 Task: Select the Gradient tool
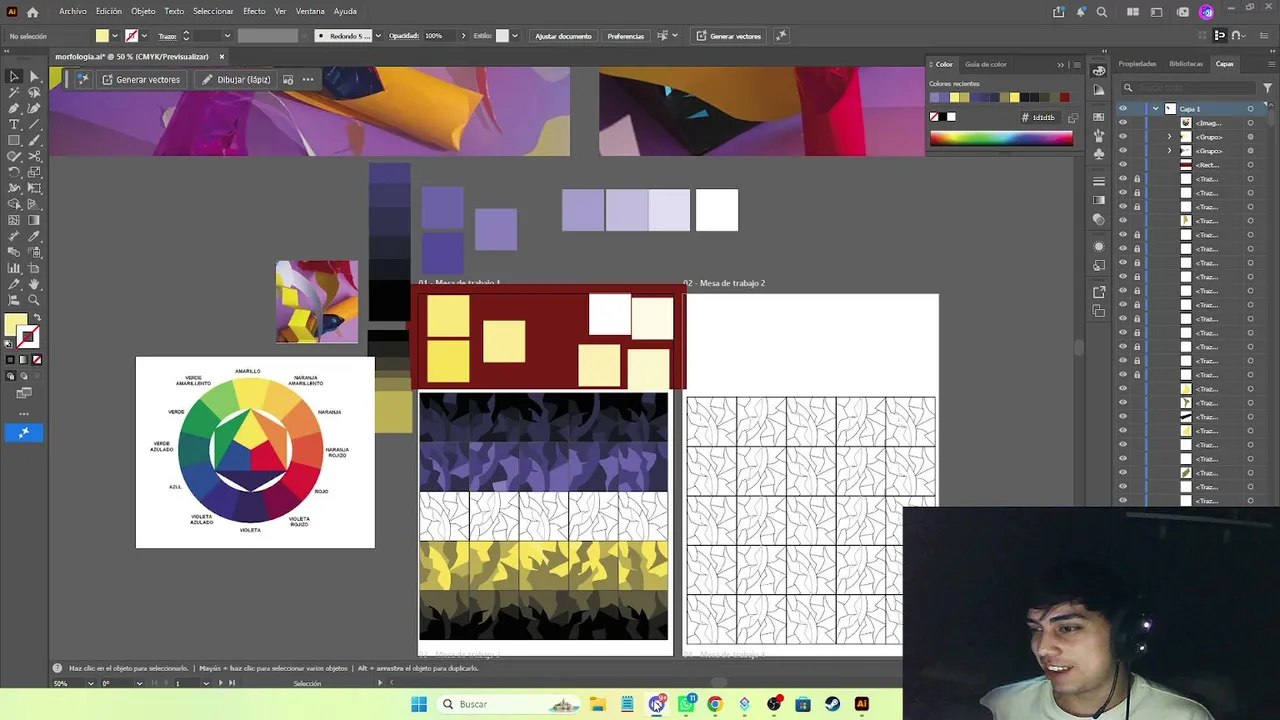(x=34, y=220)
